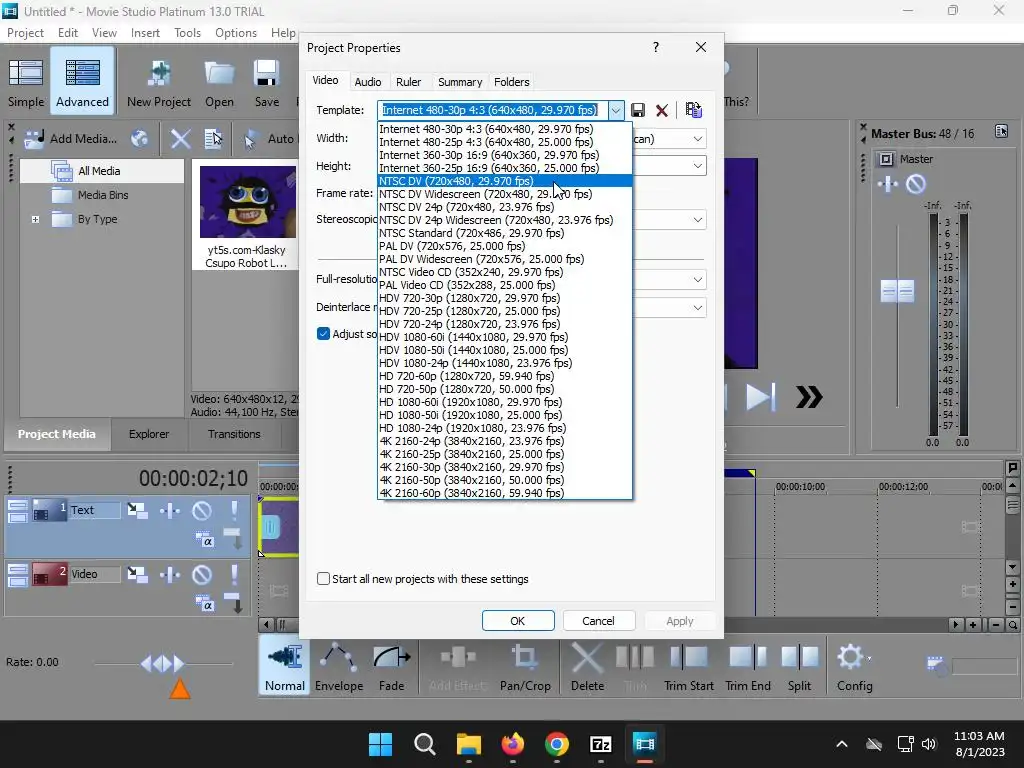Collapse the Template dropdown arrow
This screenshot has height=768, width=1024.
[616, 110]
